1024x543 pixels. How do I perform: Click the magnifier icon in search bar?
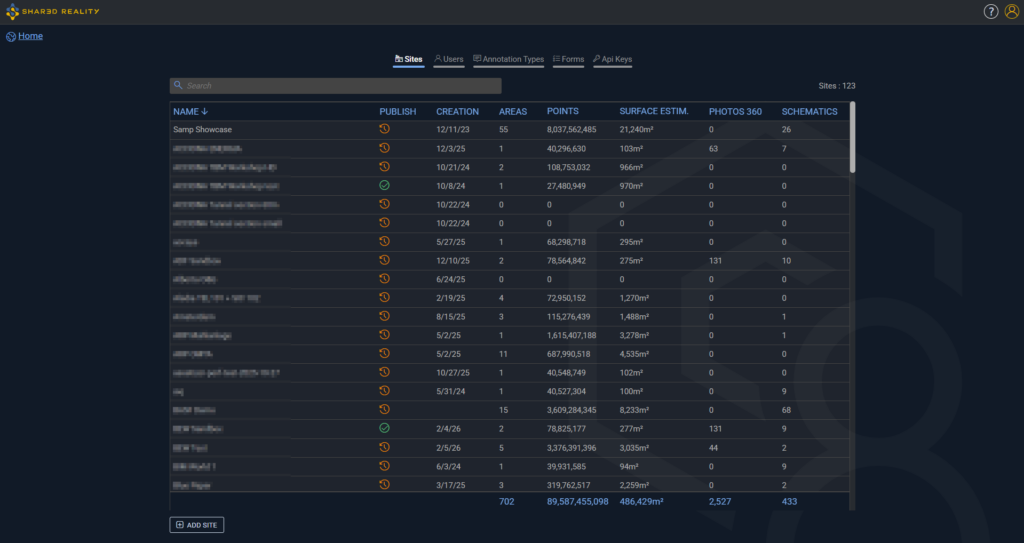[x=178, y=86]
